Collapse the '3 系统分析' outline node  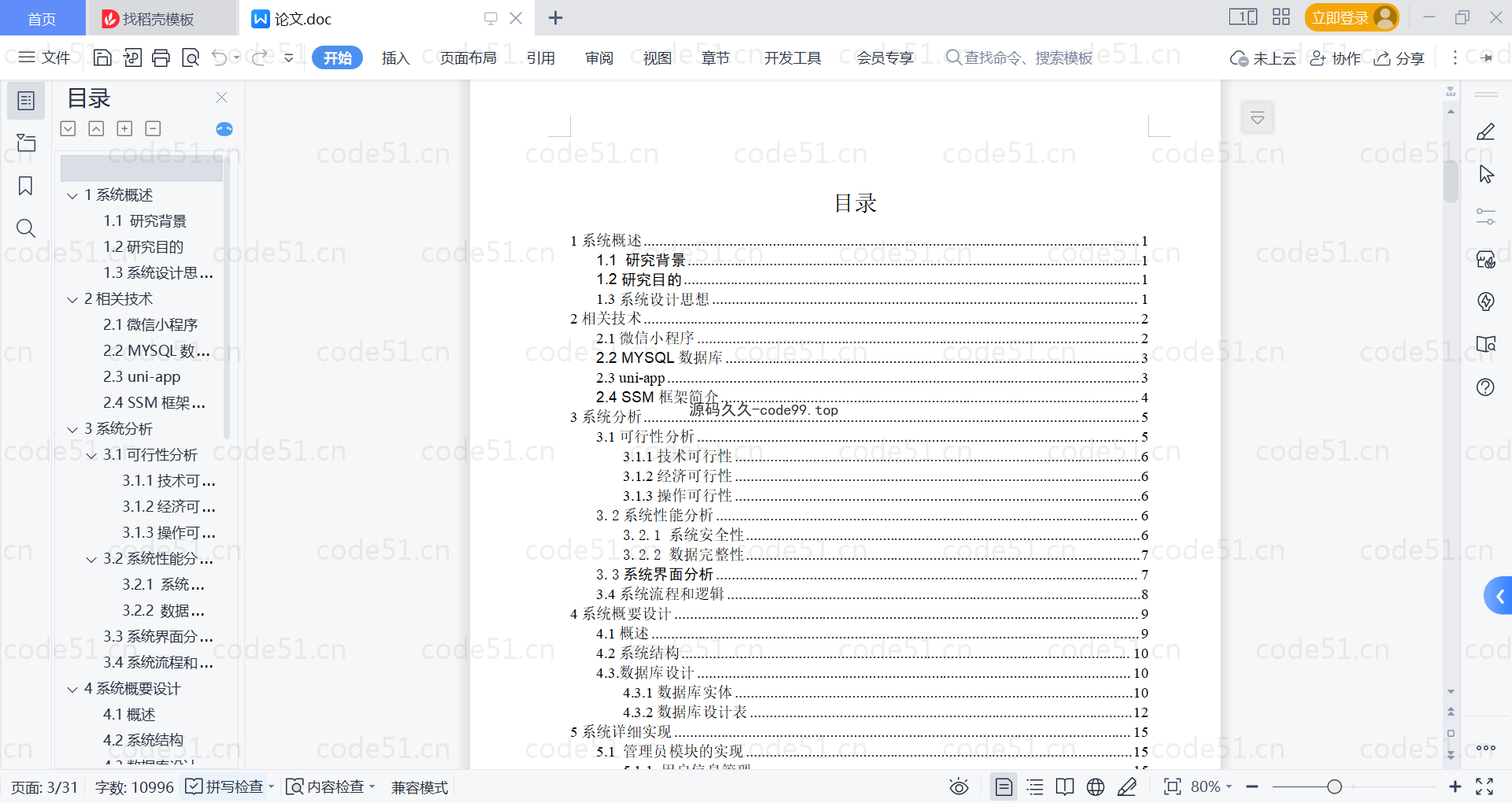[72, 429]
